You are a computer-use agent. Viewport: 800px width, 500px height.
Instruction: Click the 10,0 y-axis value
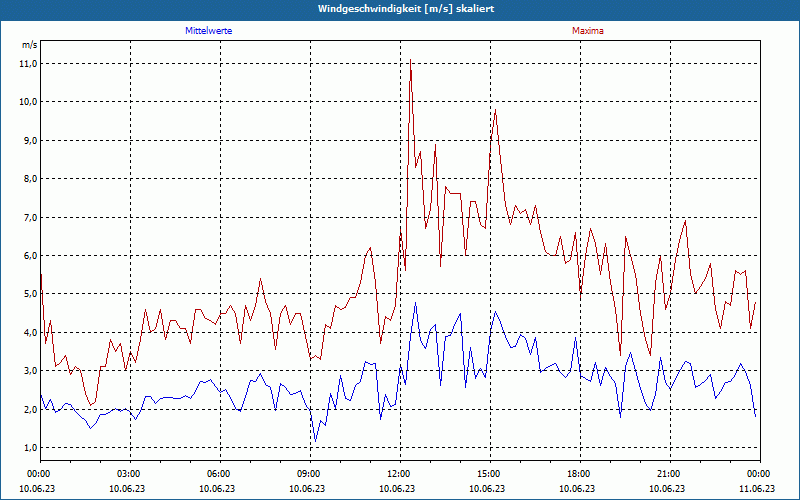point(29,102)
